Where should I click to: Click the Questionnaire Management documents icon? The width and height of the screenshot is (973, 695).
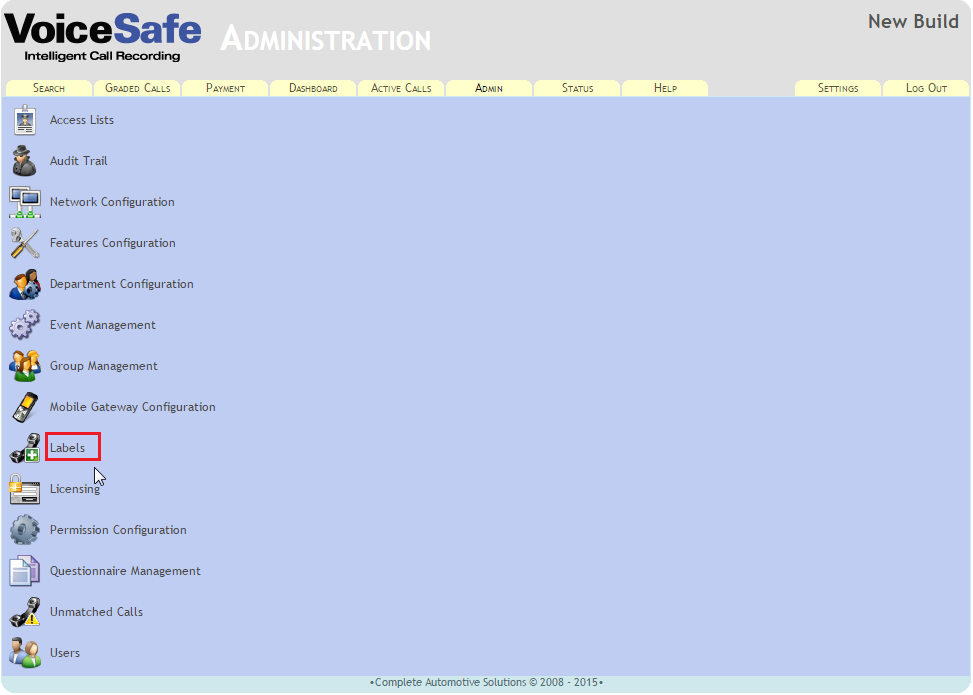25,570
